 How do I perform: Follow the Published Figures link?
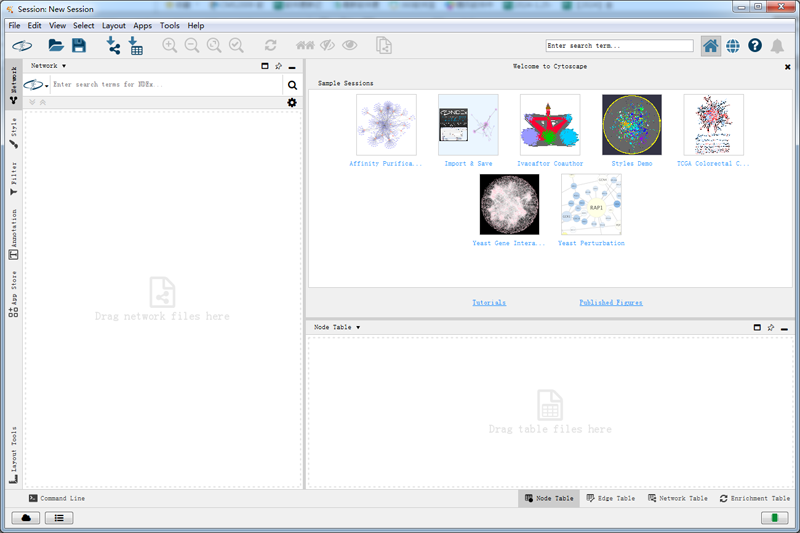pyautogui.click(x=611, y=302)
